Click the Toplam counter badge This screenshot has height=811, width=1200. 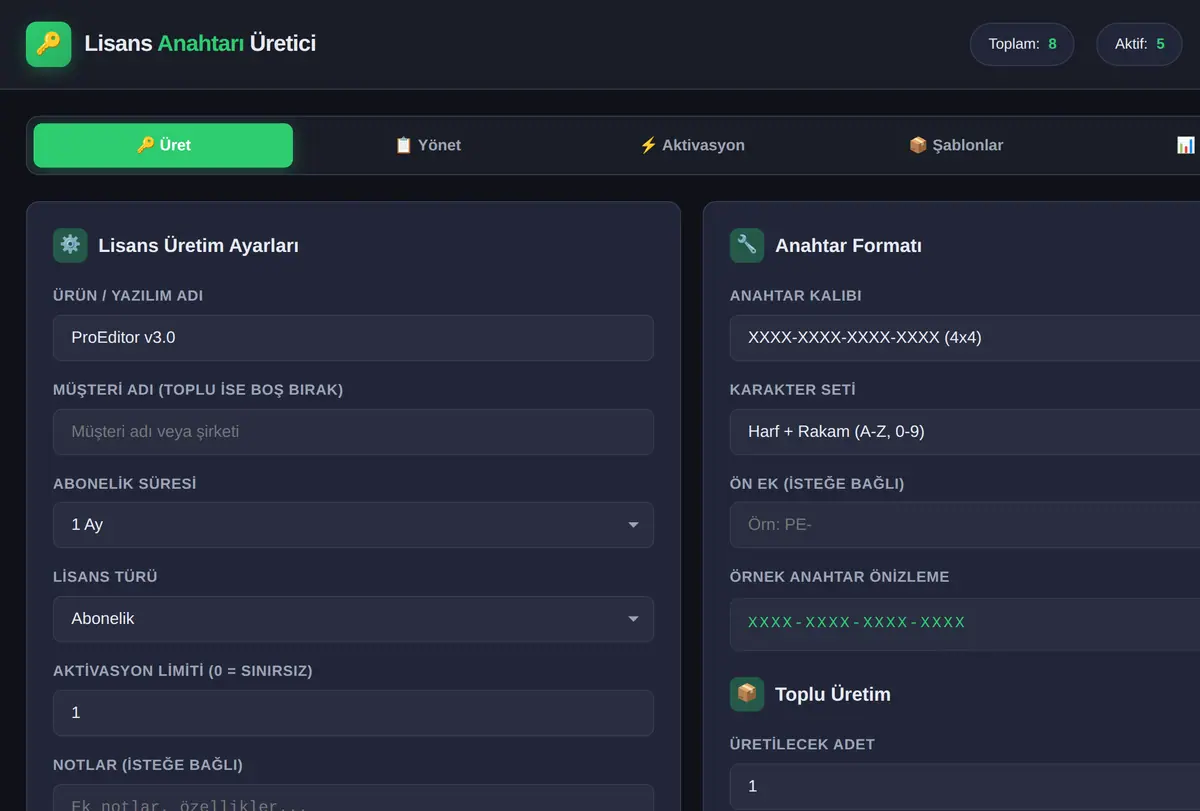tap(1022, 44)
